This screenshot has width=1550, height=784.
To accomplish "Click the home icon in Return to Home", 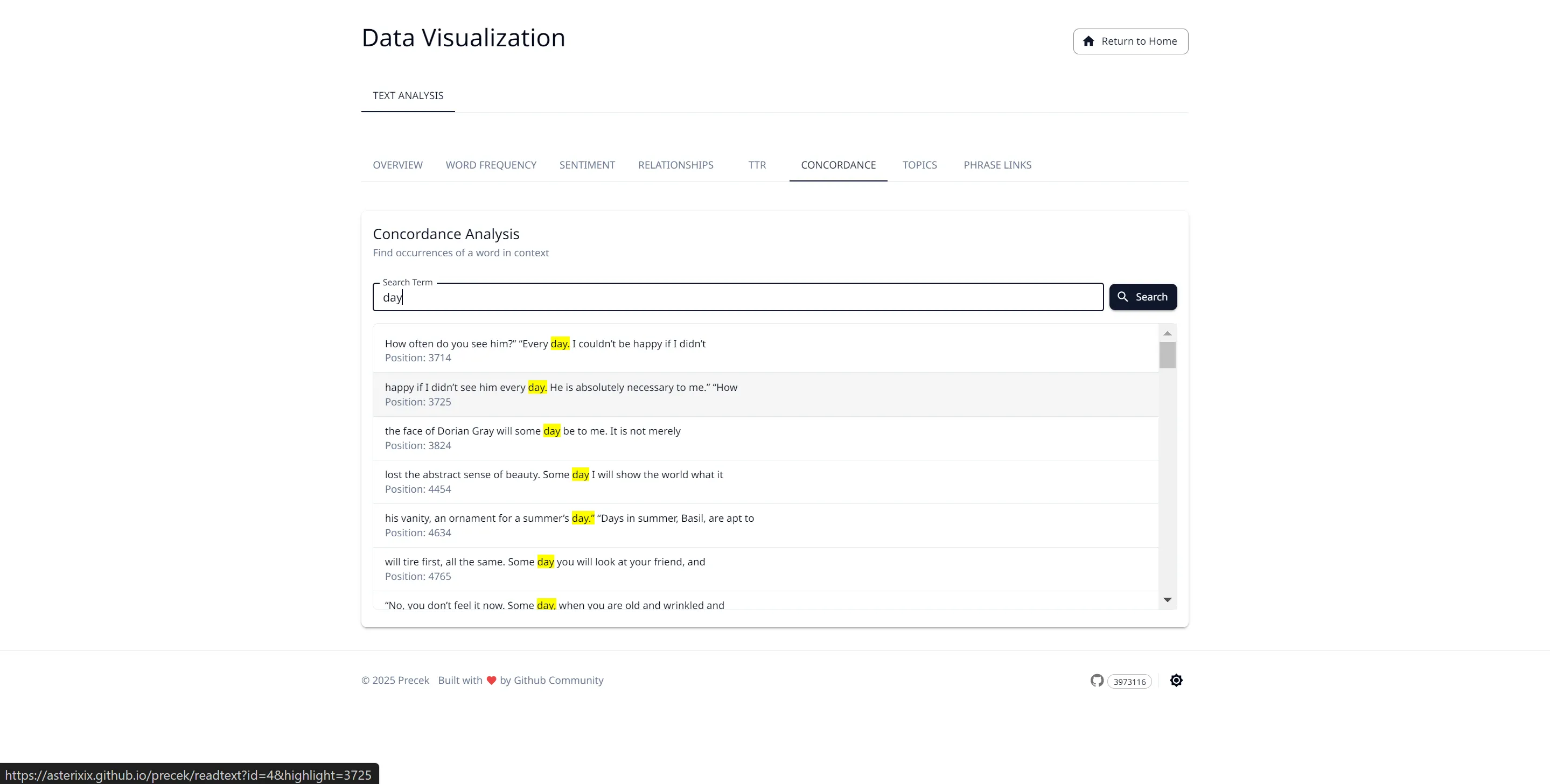I will pos(1088,41).
